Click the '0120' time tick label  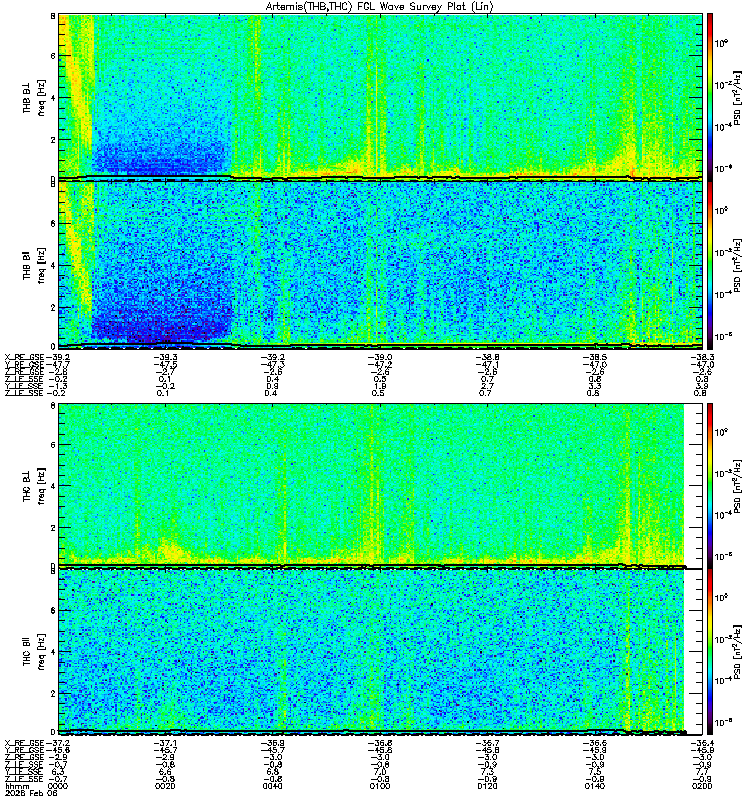(487, 786)
